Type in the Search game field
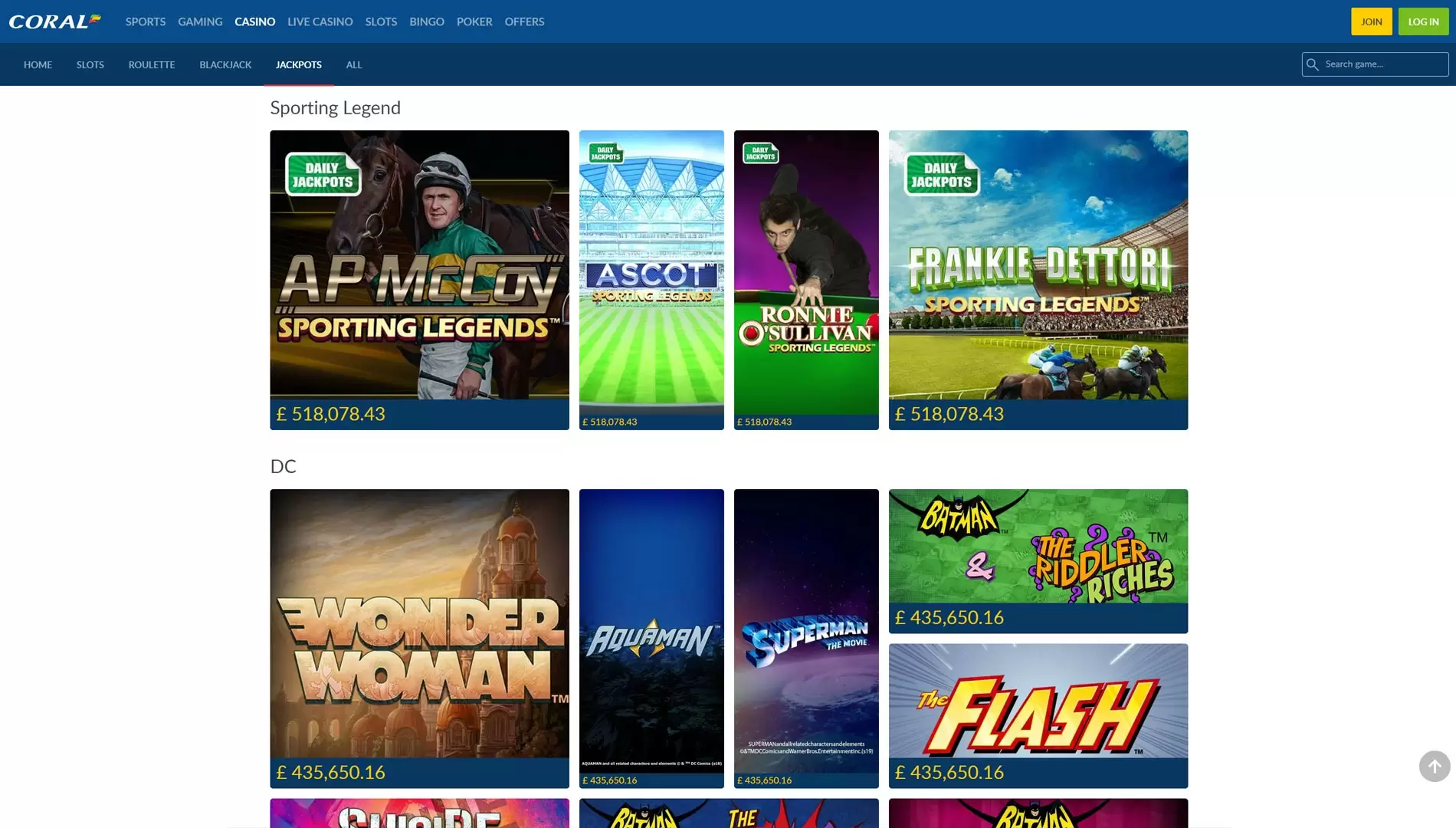 point(1382,64)
